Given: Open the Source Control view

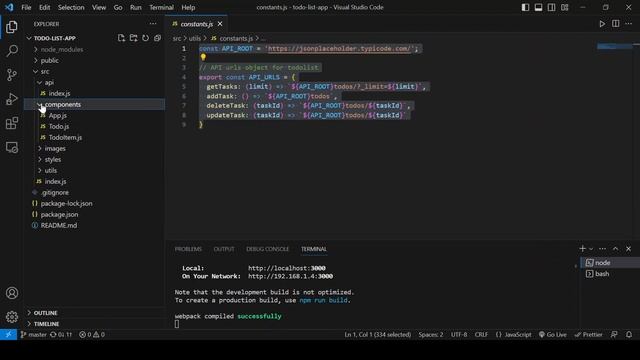Looking at the screenshot, I should [x=12, y=75].
